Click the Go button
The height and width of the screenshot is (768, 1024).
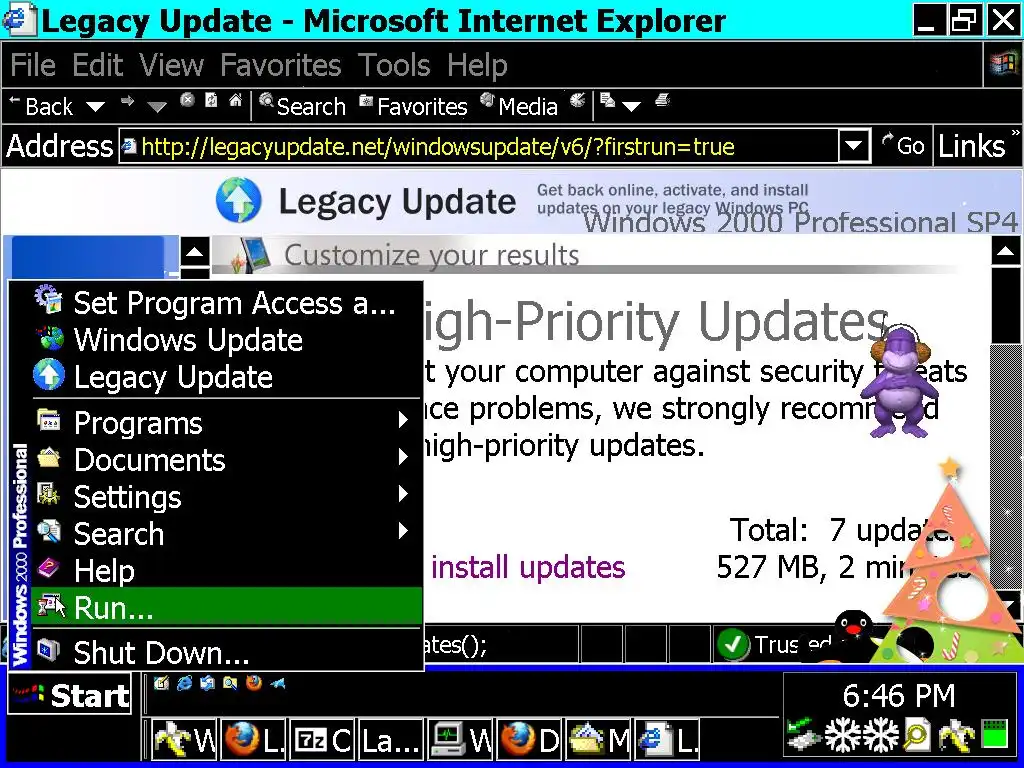pyautogui.click(x=903, y=145)
